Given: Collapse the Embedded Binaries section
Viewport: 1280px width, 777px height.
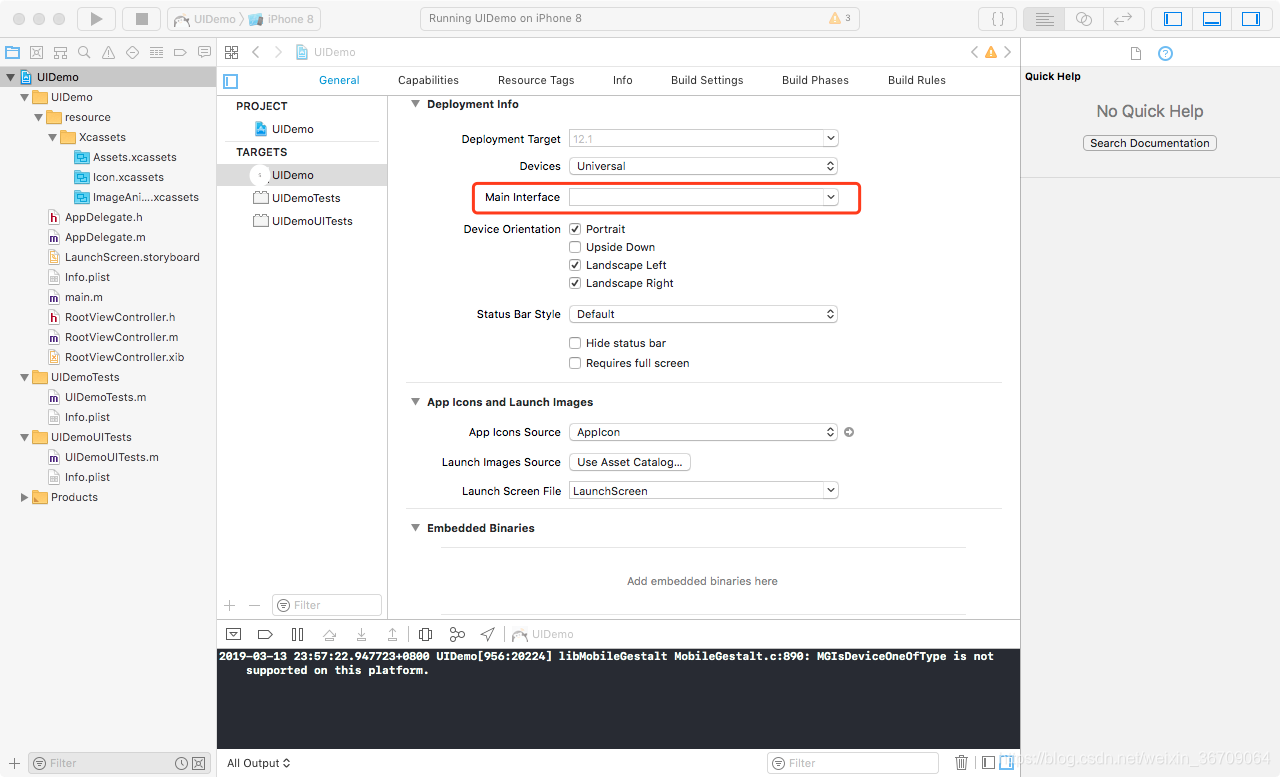Looking at the screenshot, I should coord(416,528).
